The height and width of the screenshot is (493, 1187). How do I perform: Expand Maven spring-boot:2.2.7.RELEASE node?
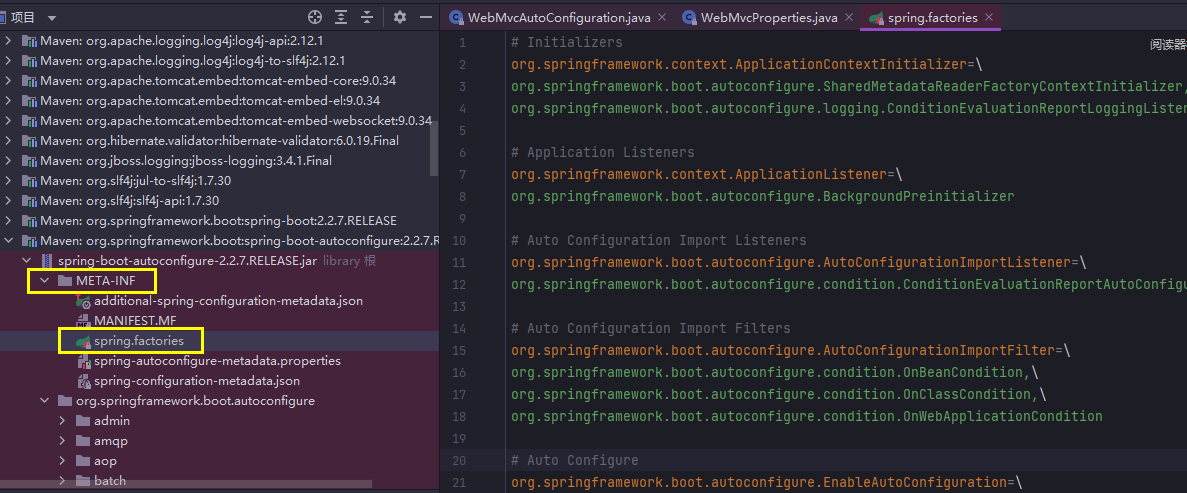click(x=8, y=220)
